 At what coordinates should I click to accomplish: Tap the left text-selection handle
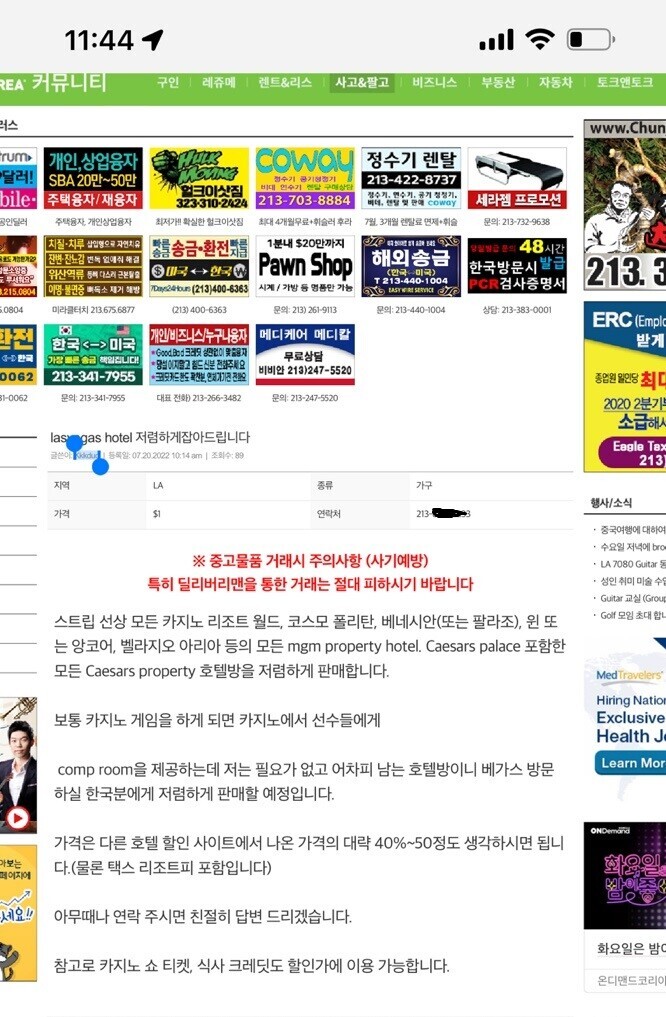[75, 444]
